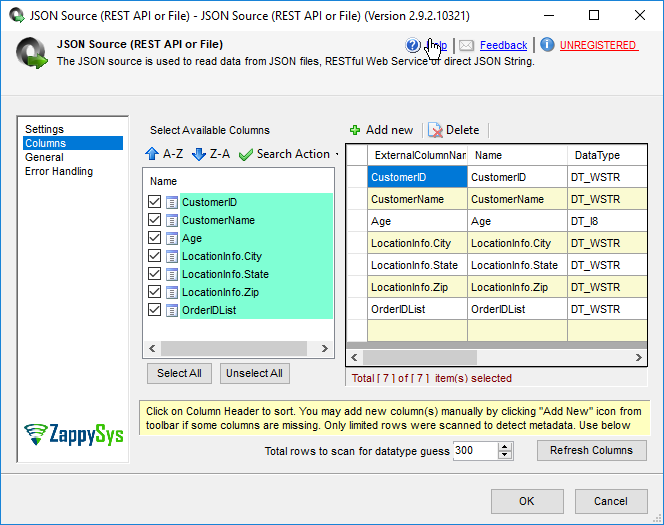Sort grid by Name column header
Screen dimensions: 664x525
coord(517,155)
